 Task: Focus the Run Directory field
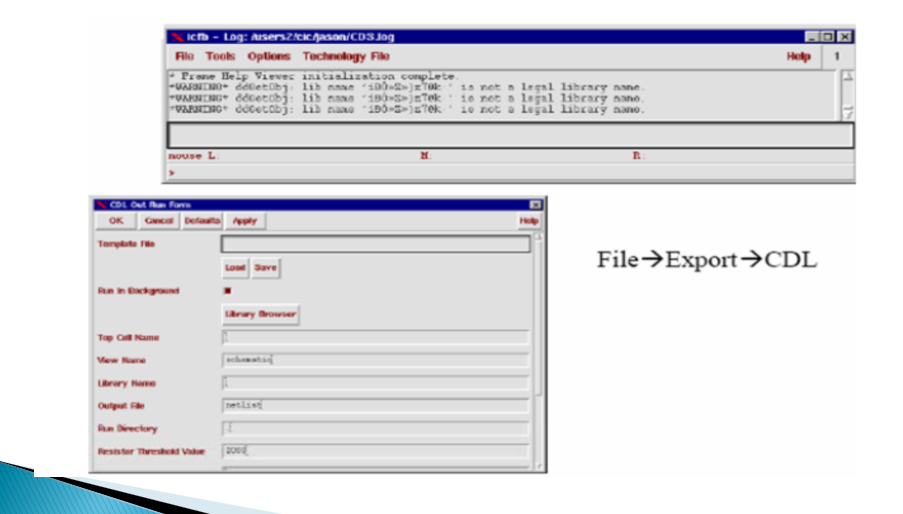[x=375, y=428]
